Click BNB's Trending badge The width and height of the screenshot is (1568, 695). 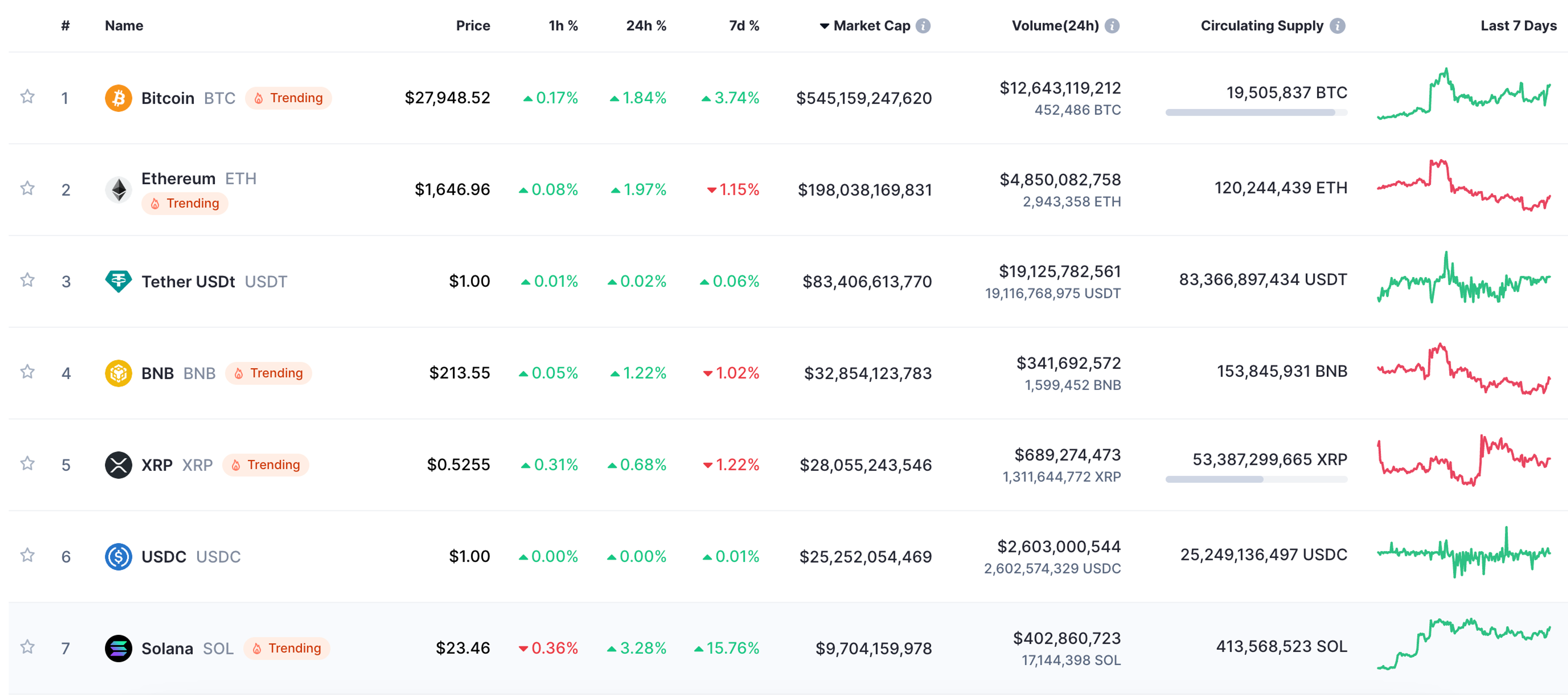point(268,373)
